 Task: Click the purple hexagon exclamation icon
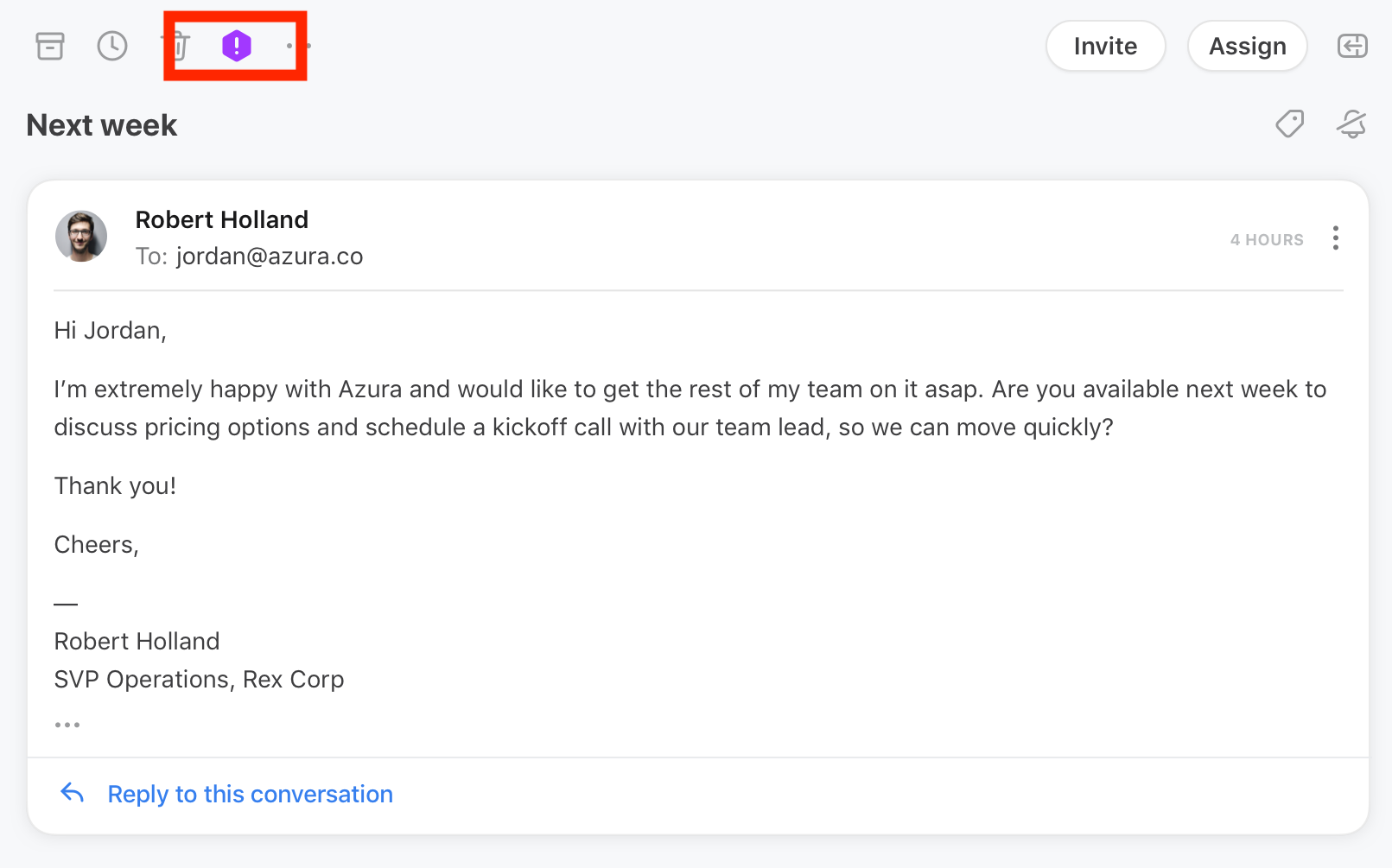tap(236, 46)
